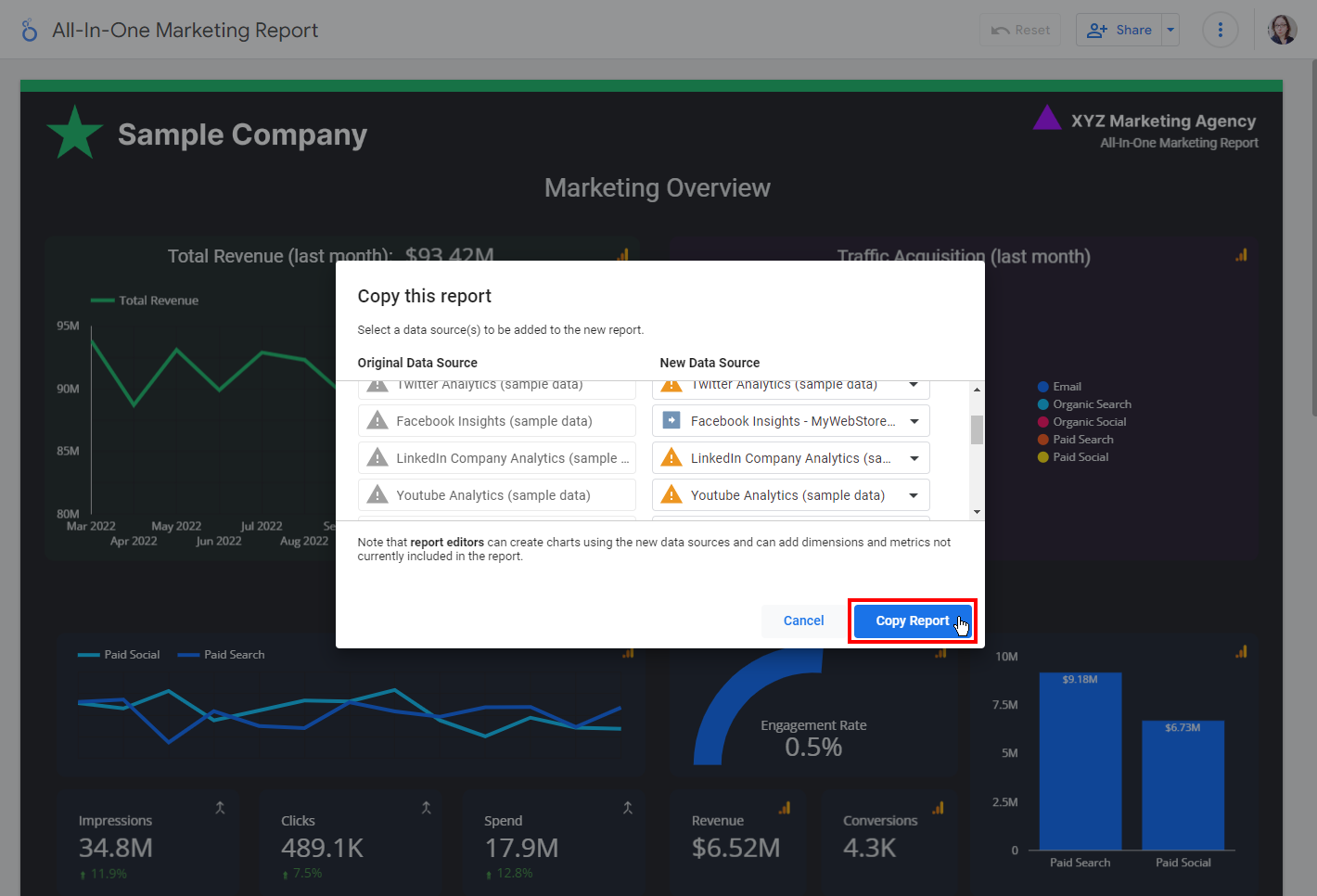1317x896 pixels.
Task: Expand the Facebook Insights new data source dropdown
Action: (x=914, y=421)
